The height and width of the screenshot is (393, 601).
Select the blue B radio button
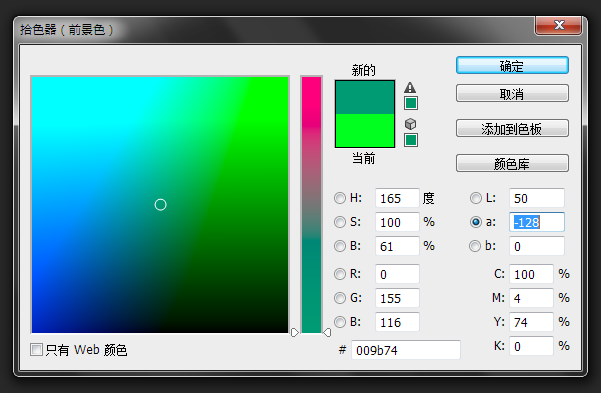coord(340,322)
